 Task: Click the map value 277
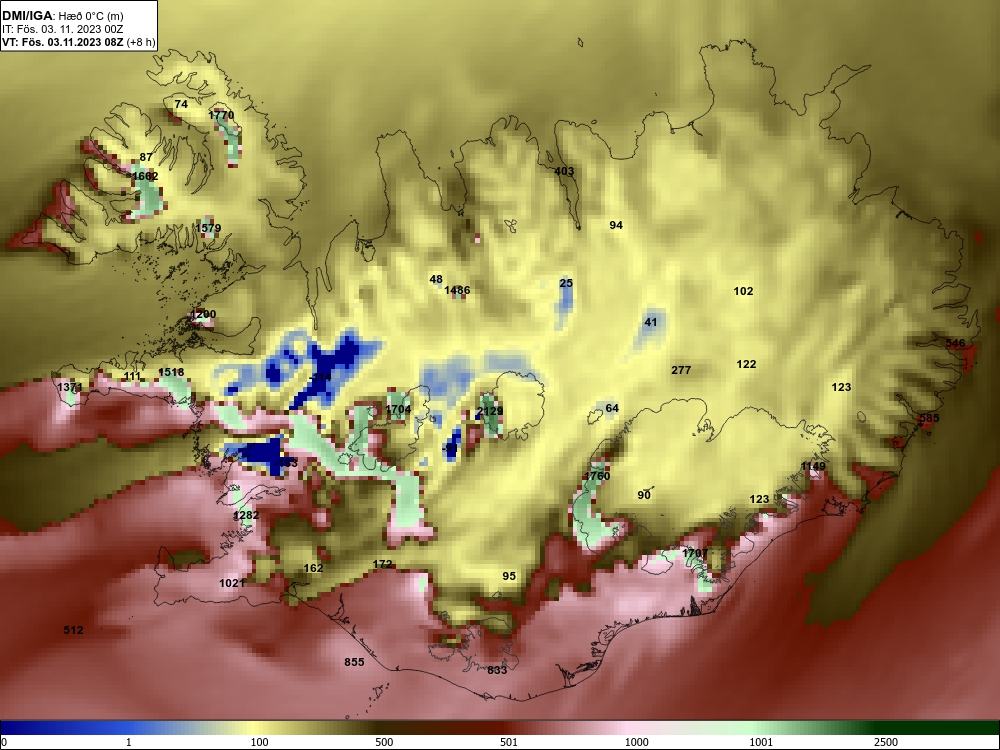coord(681,370)
